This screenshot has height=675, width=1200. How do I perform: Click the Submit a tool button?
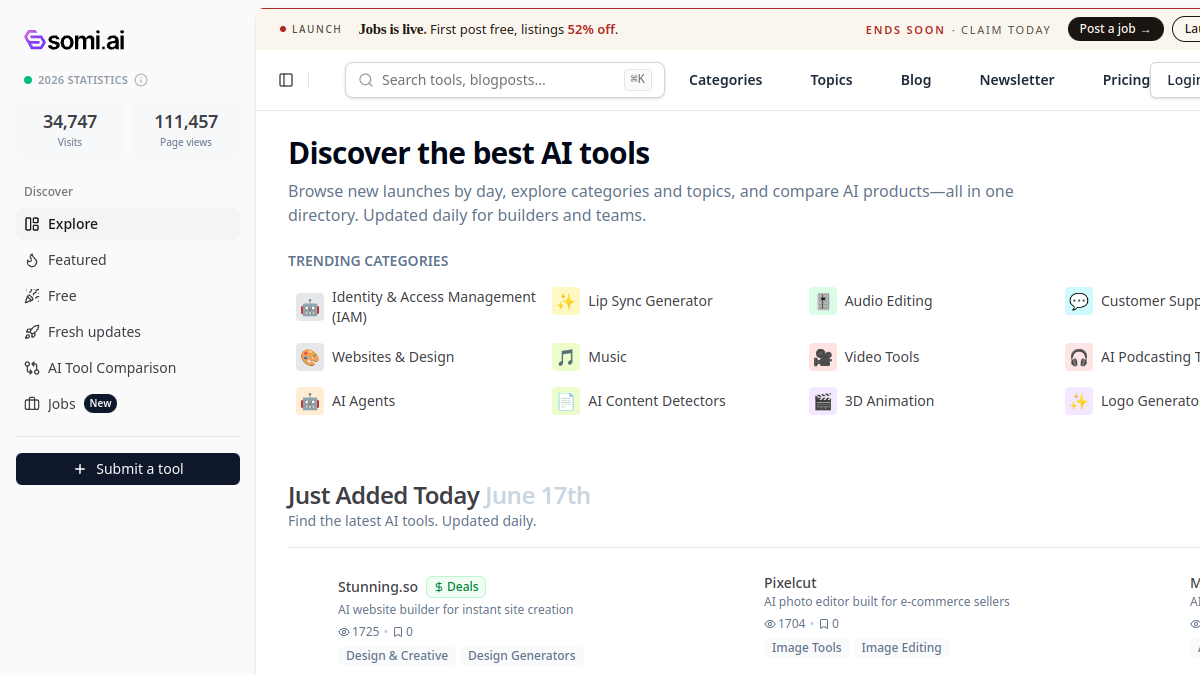(128, 469)
